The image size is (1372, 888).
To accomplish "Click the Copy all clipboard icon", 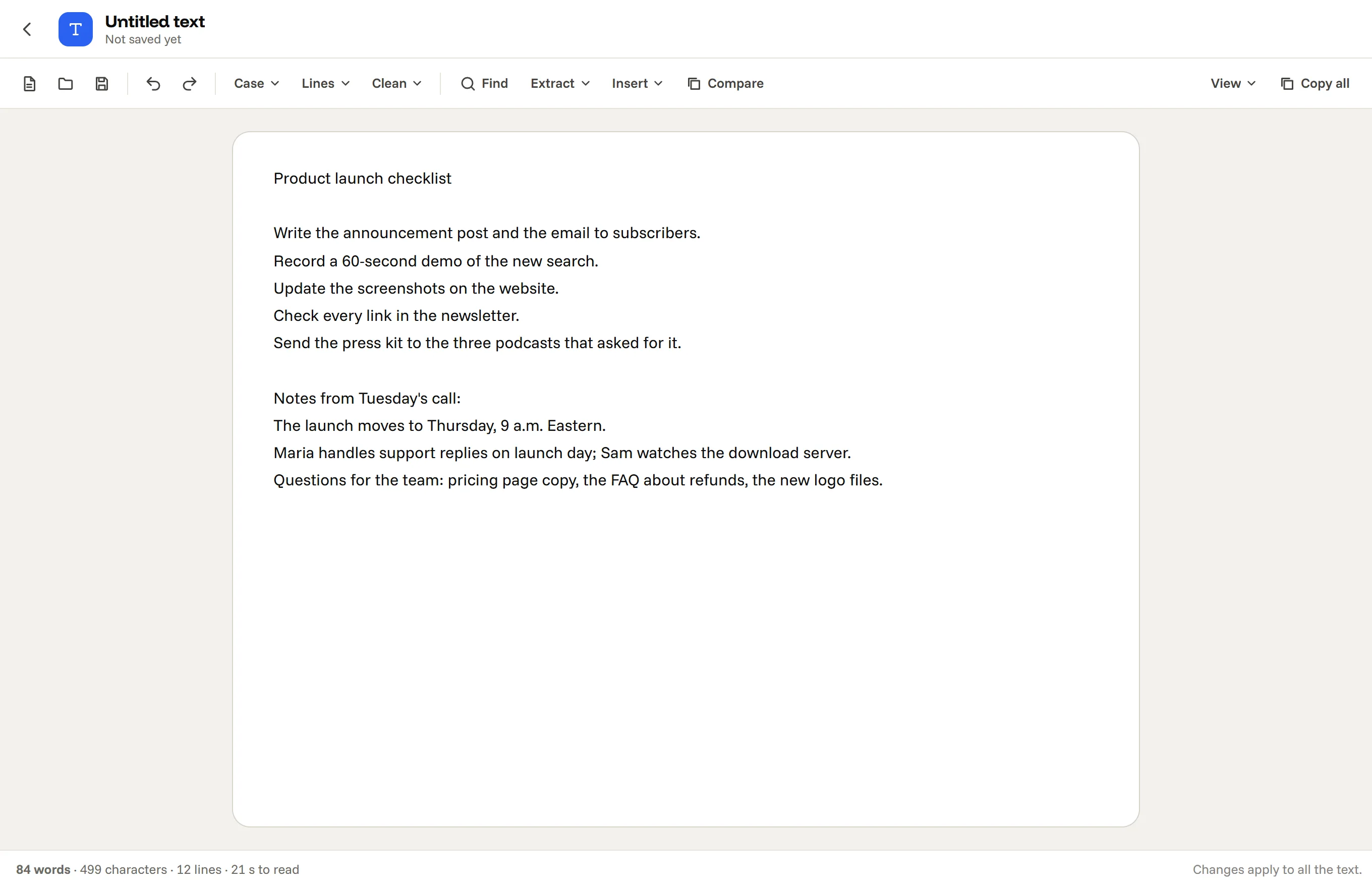I will 1287,84.
